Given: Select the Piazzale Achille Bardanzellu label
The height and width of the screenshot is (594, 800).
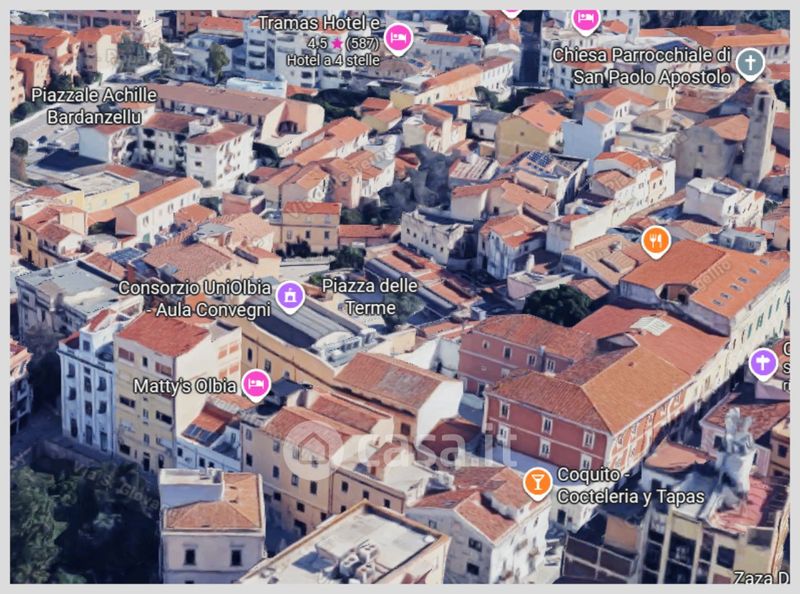Looking at the screenshot, I should tap(93, 104).
